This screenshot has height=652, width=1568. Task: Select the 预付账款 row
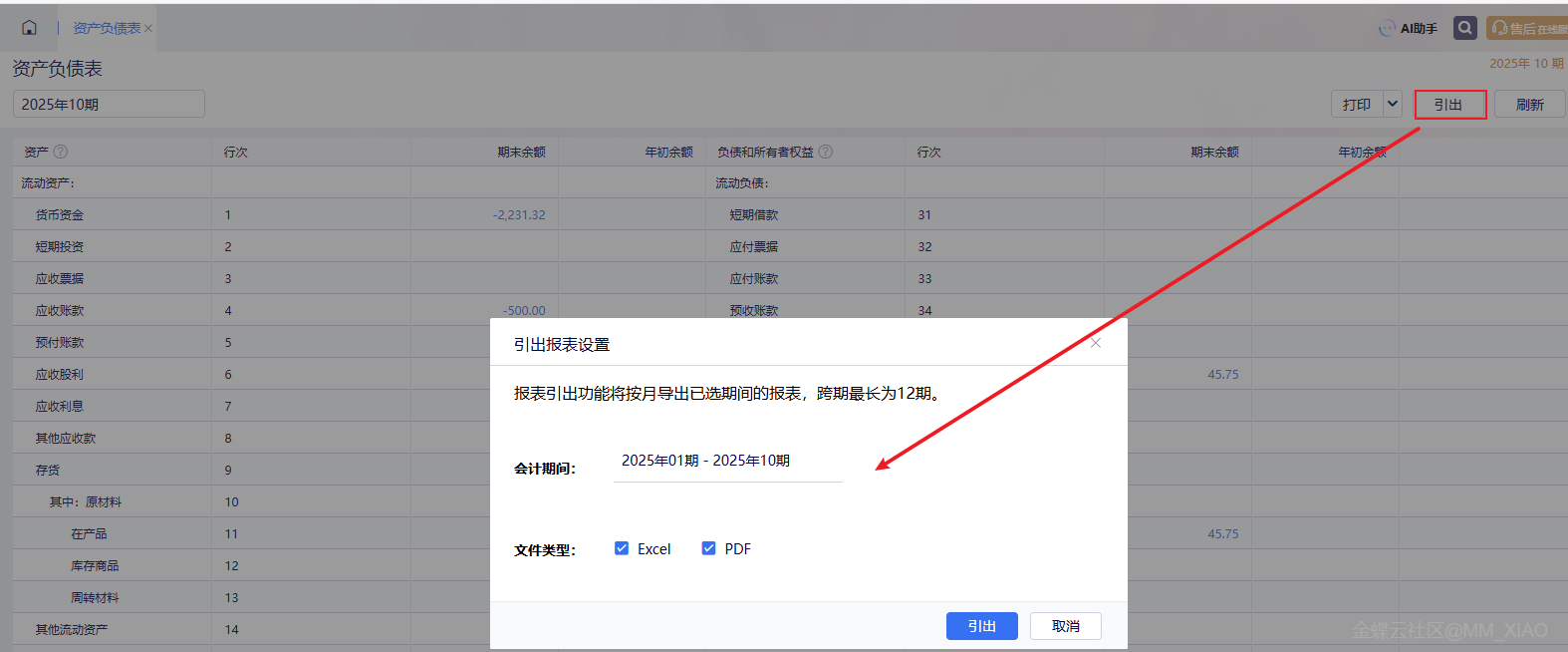pos(60,343)
